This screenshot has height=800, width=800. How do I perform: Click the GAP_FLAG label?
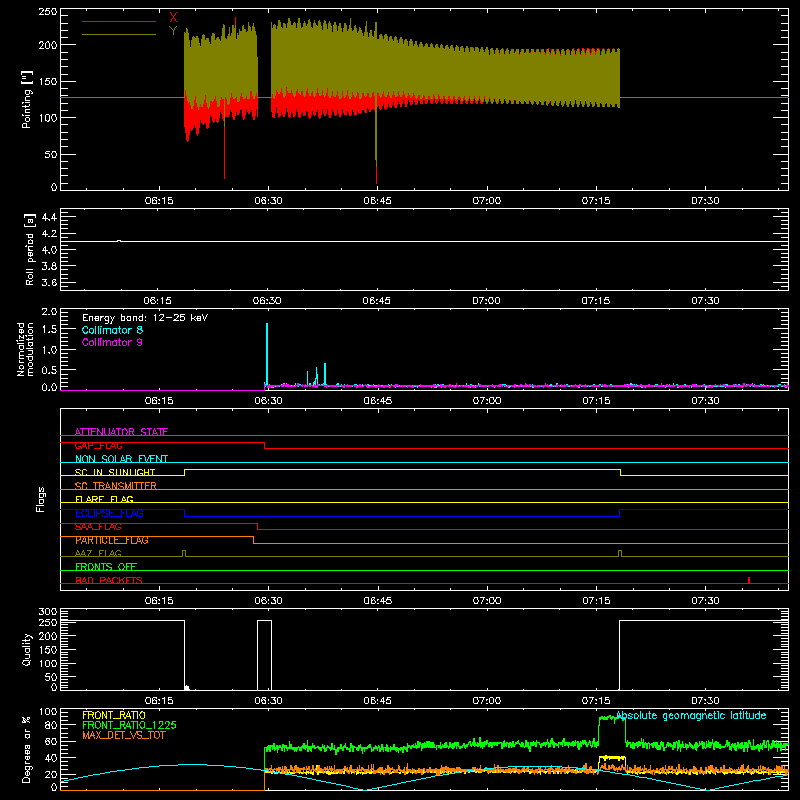(x=98, y=445)
